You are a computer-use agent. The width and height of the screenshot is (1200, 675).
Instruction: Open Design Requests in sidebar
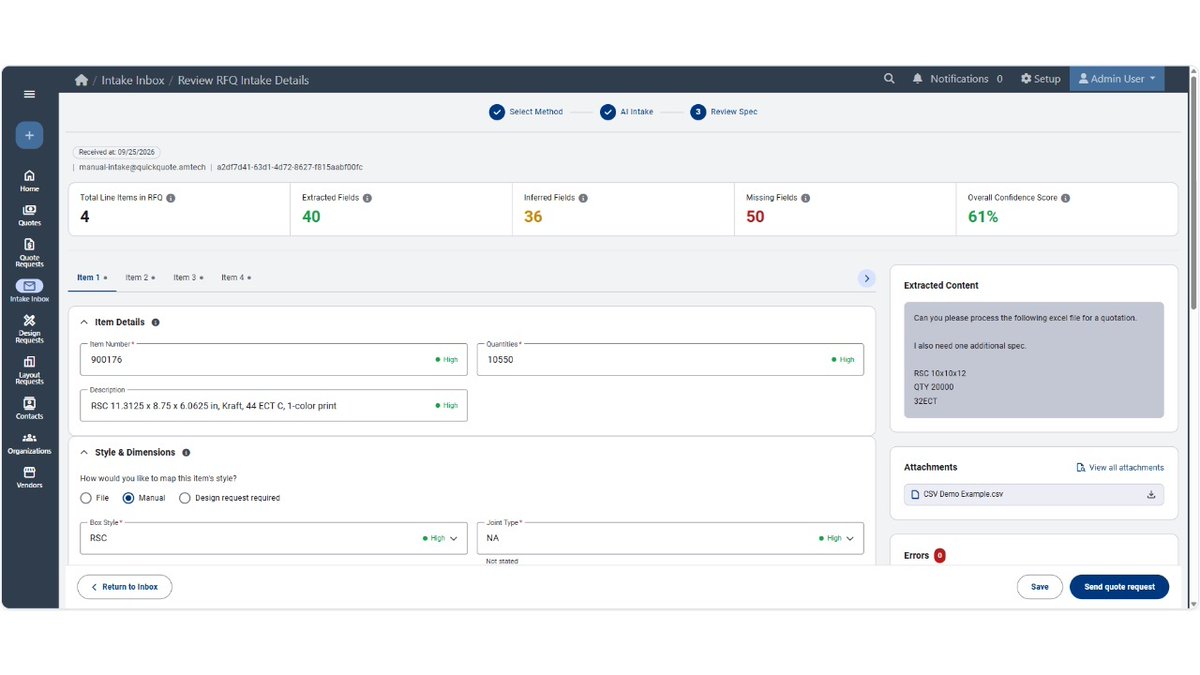[29, 328]
